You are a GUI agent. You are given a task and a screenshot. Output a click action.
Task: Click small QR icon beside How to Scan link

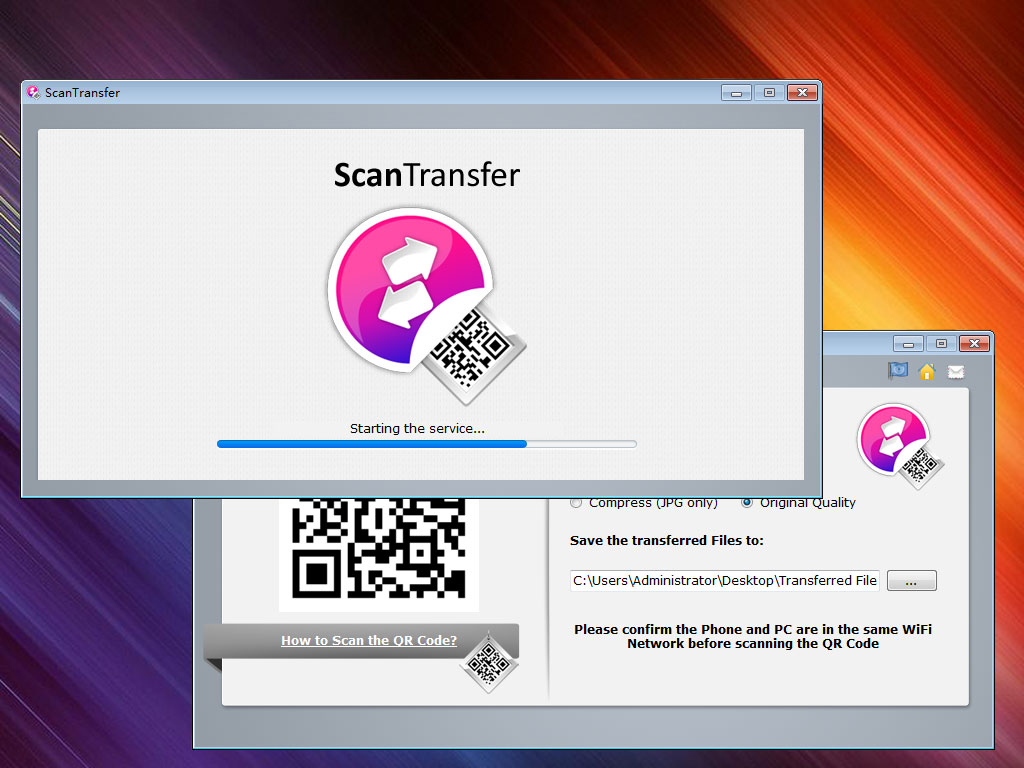(x=488, y=662)
